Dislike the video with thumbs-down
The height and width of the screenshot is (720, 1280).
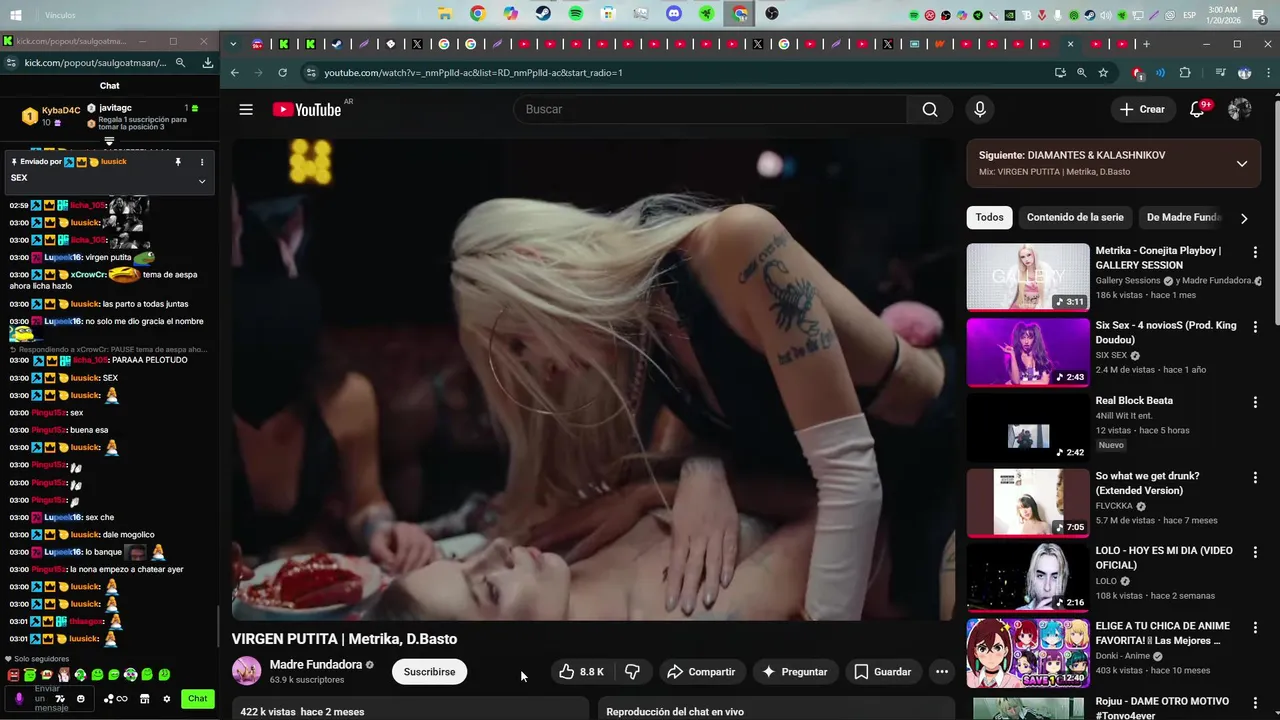click(x=632, y=672)
